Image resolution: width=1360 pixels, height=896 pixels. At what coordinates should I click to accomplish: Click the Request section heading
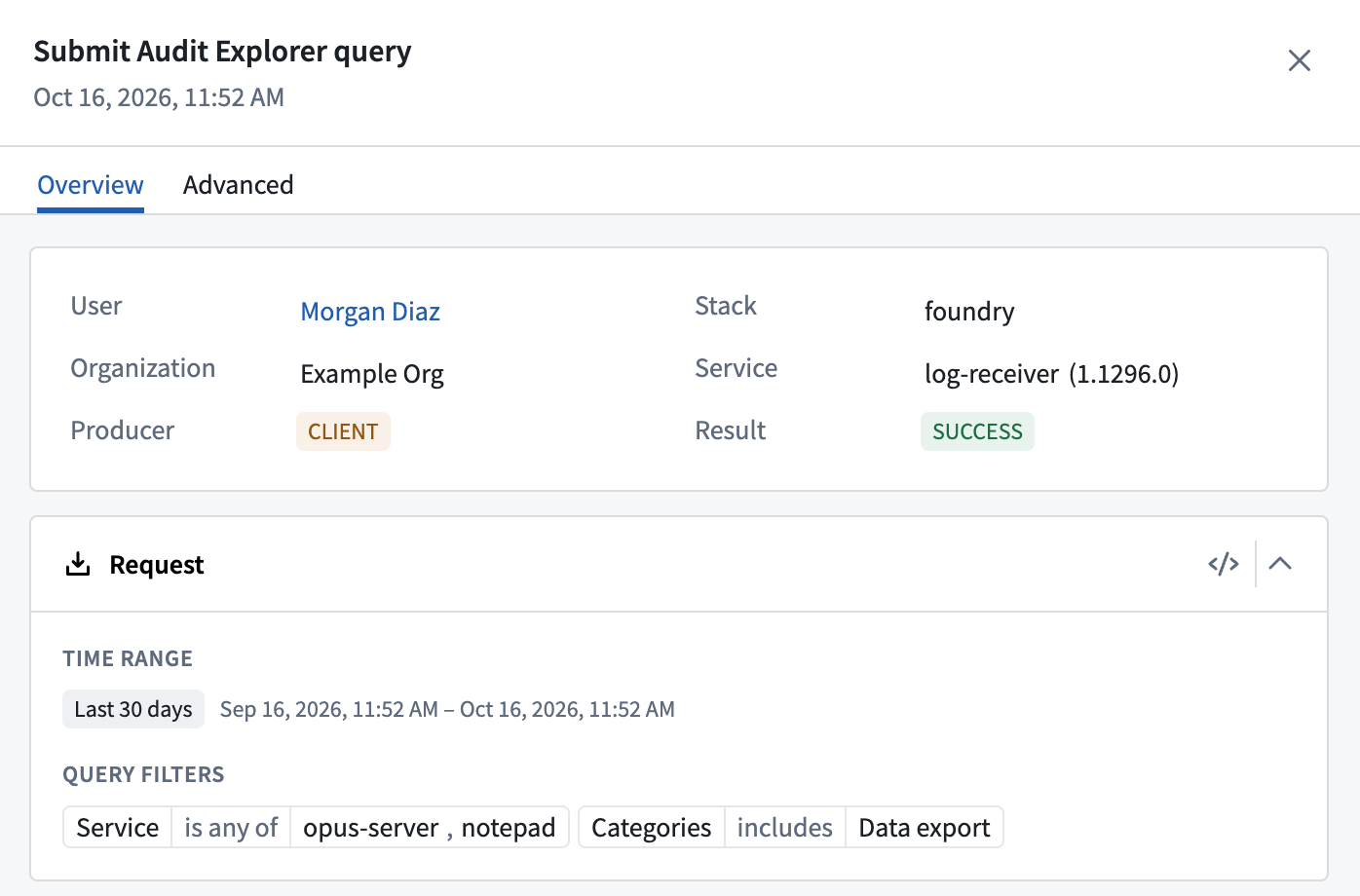[x=157, y=565]
